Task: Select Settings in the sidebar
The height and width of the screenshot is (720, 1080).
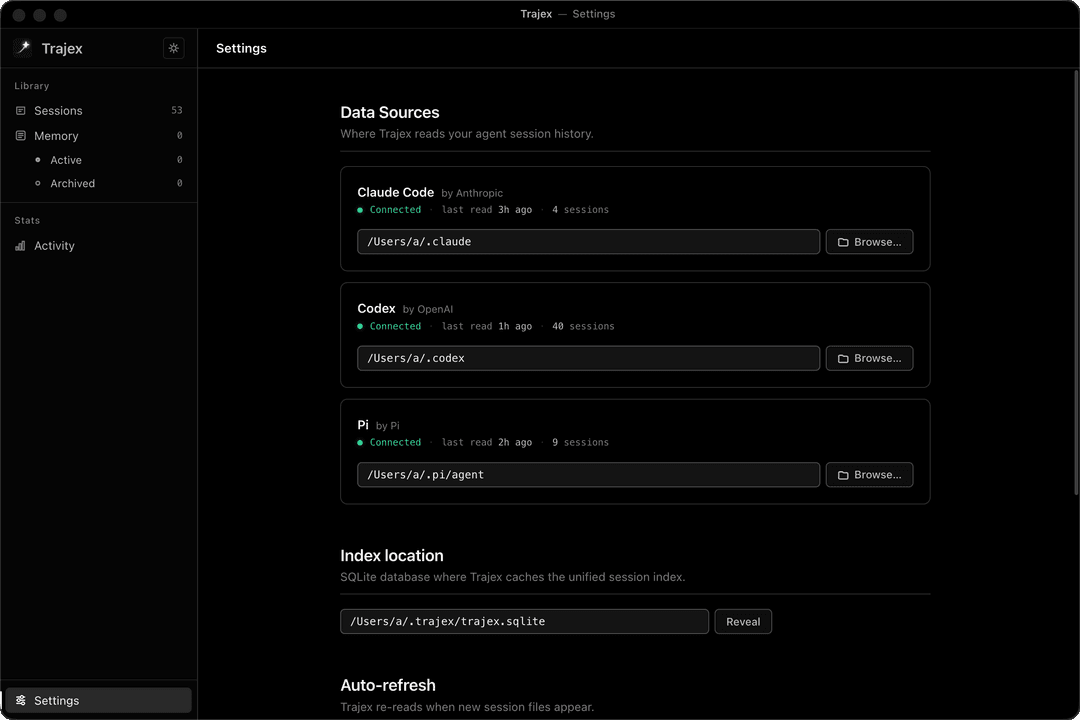Action: [x=98, y=701]
